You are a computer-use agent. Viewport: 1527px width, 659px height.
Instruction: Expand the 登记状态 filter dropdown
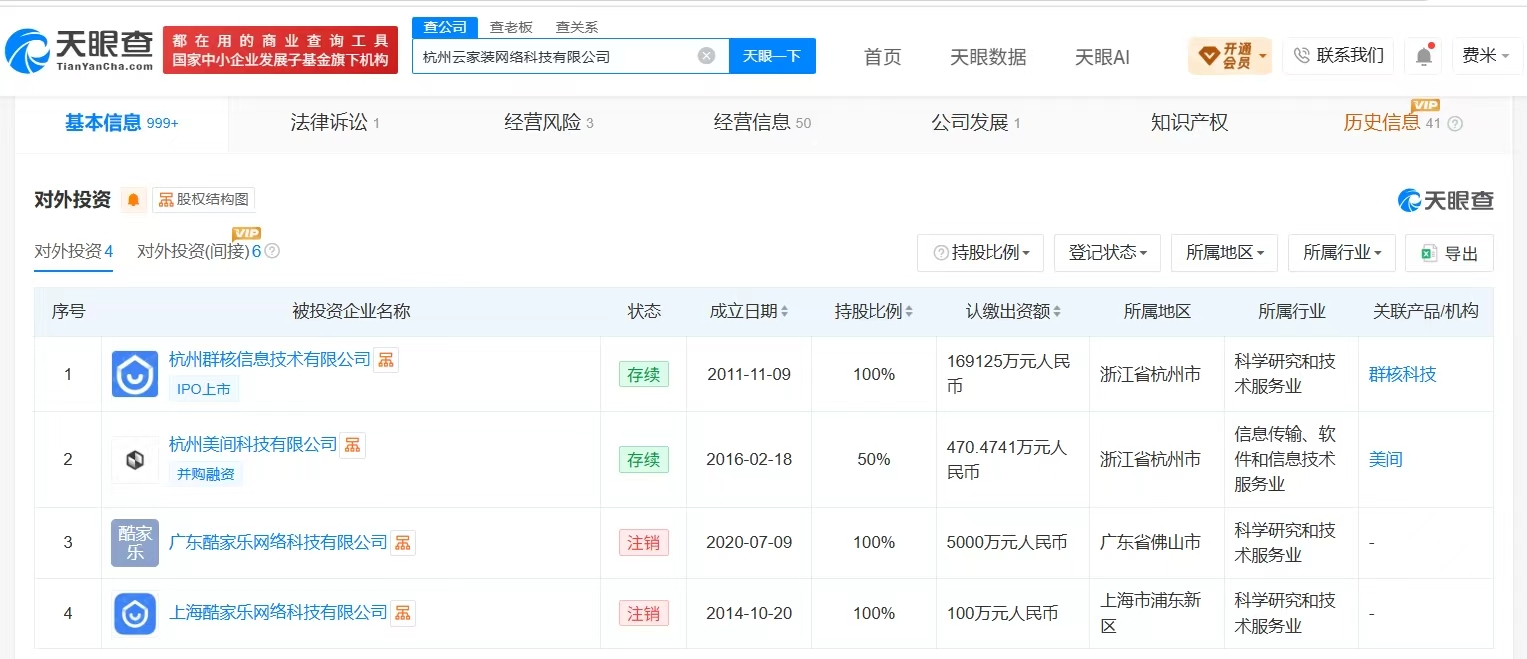point(1107,253)
